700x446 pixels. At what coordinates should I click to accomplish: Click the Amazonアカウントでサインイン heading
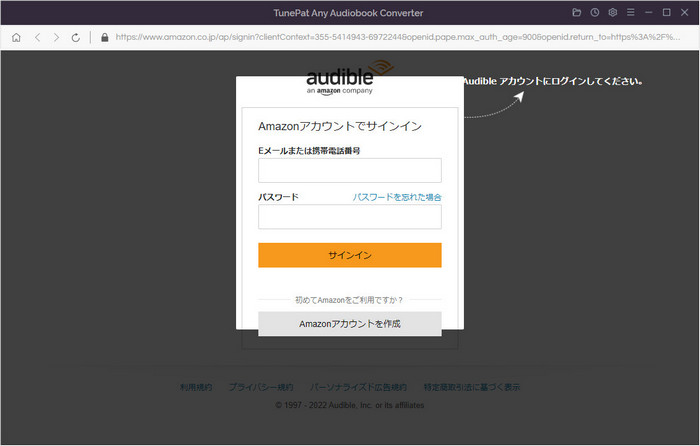tap(340, 126)
